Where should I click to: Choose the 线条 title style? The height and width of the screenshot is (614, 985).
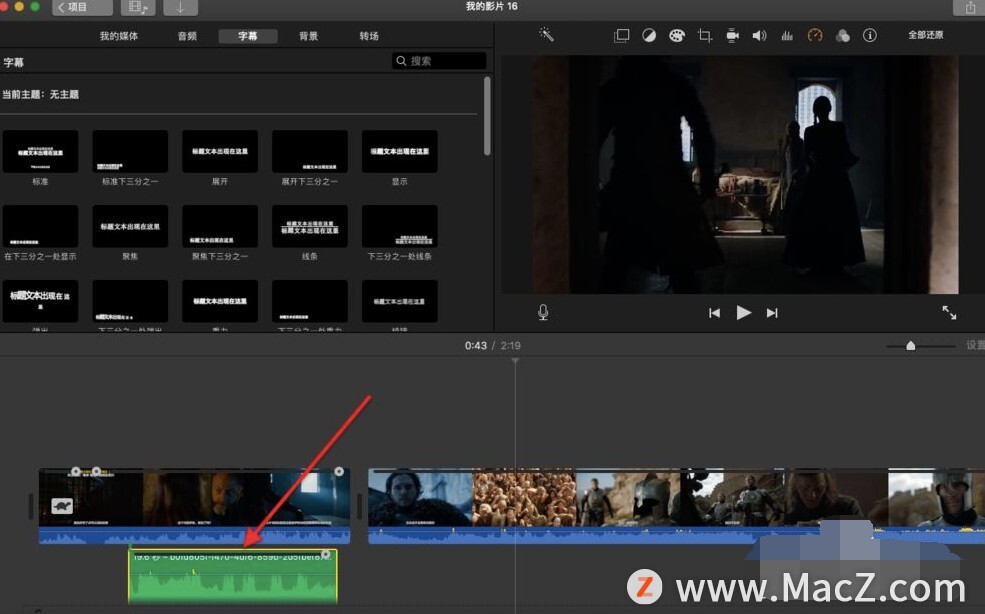coord(310,226)
